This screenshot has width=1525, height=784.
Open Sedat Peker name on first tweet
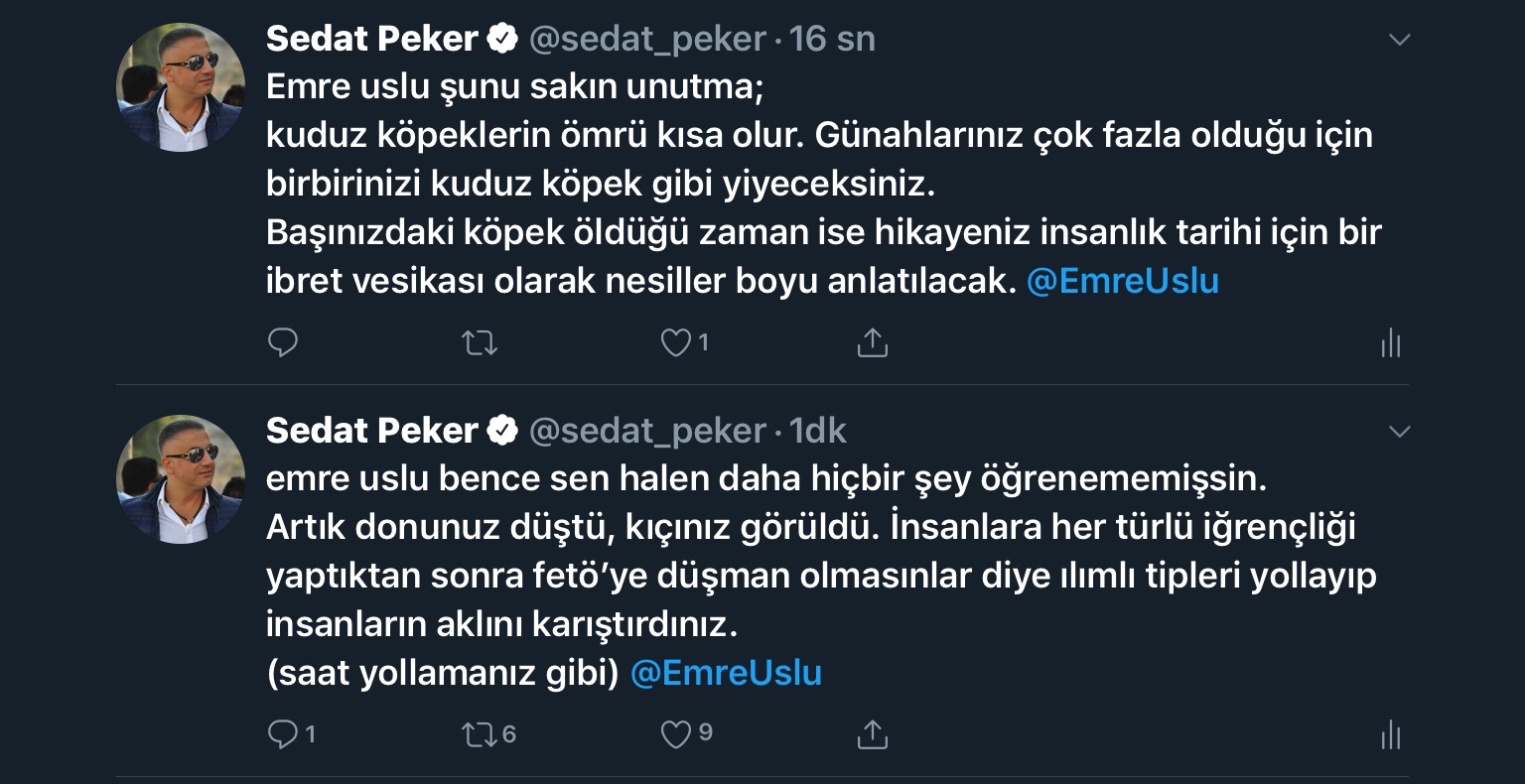coord(372,40)
